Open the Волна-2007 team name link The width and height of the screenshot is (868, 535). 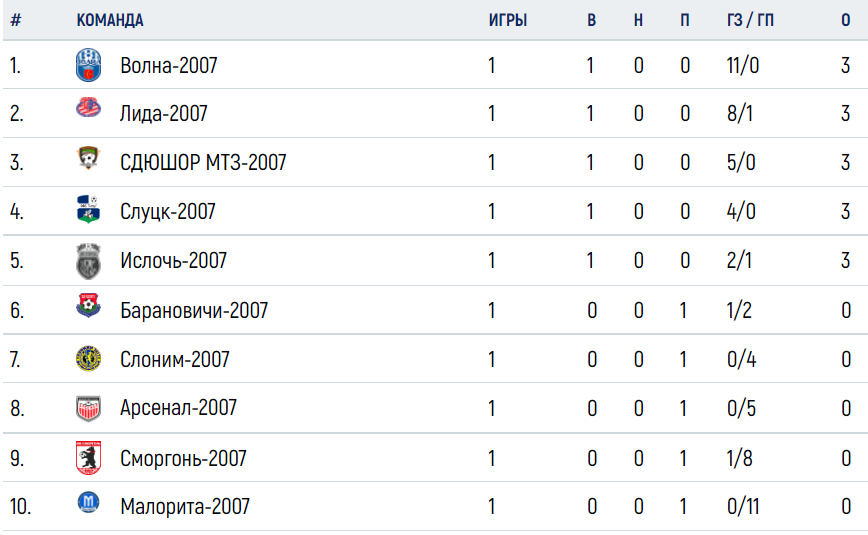(x=169, y=65)
